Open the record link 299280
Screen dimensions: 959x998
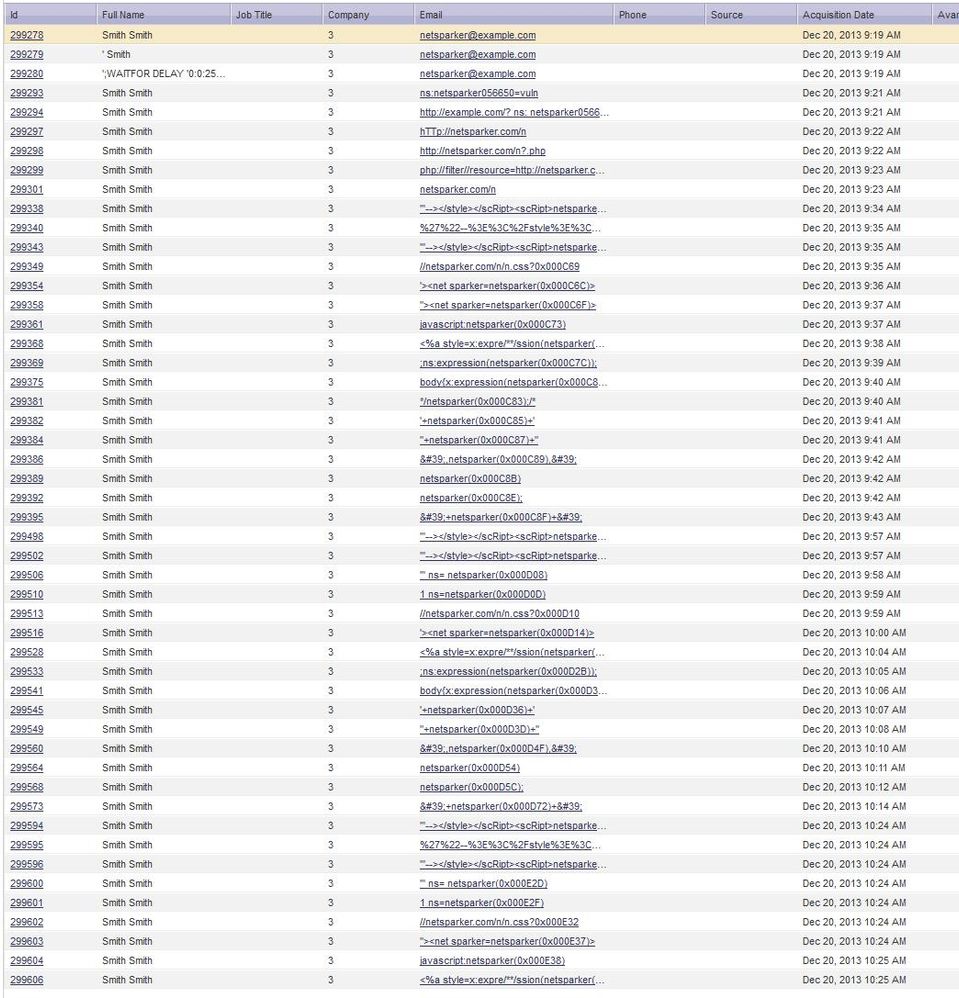pyautogui.click(x=27, y=74)
